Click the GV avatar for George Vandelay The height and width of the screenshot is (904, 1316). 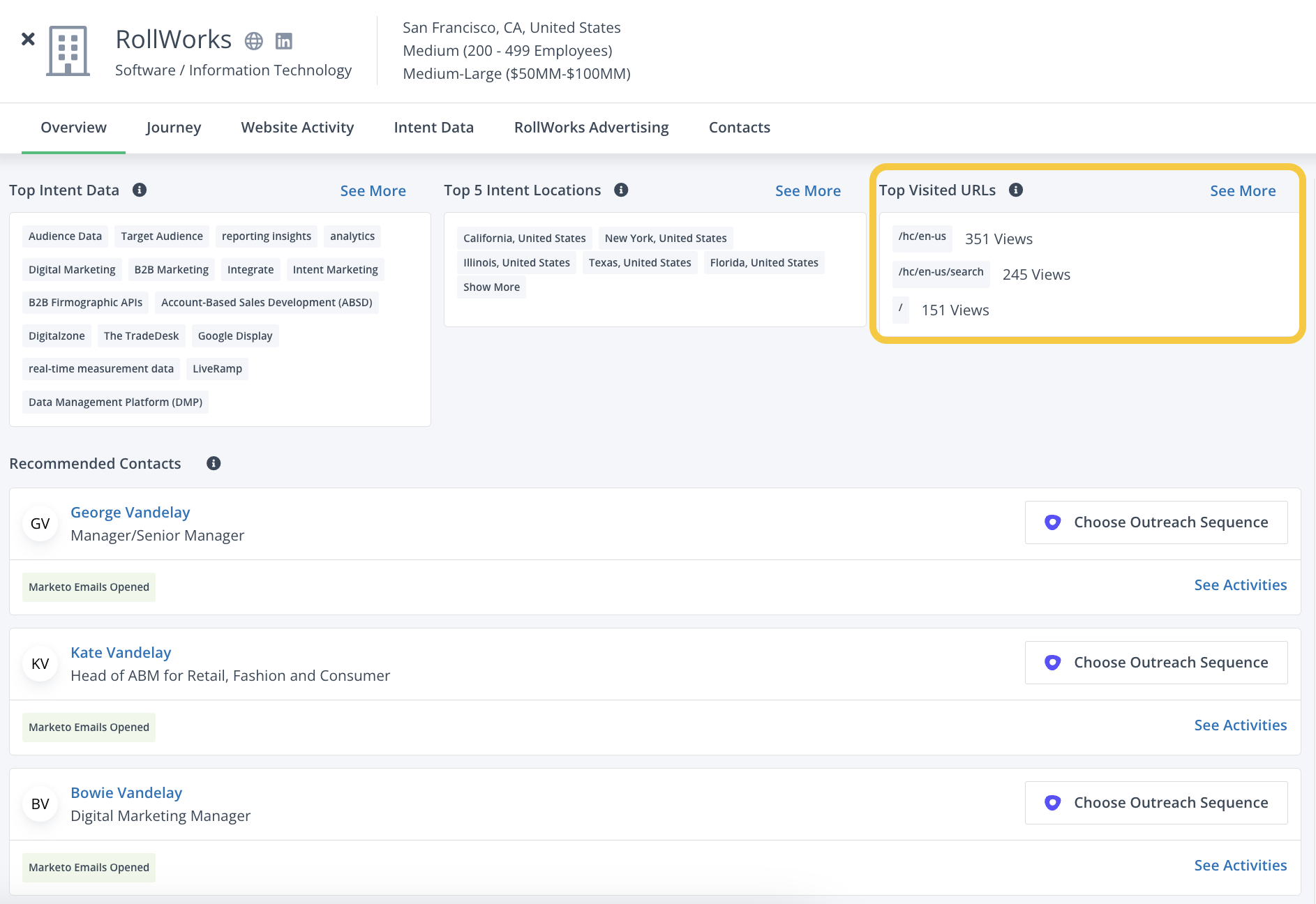click(40, 524)
